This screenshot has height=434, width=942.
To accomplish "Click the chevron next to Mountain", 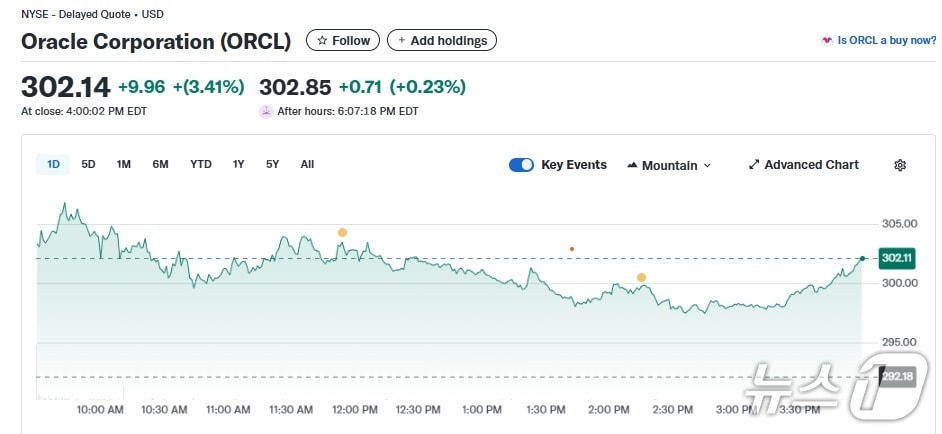I will (x=708, y=165).
